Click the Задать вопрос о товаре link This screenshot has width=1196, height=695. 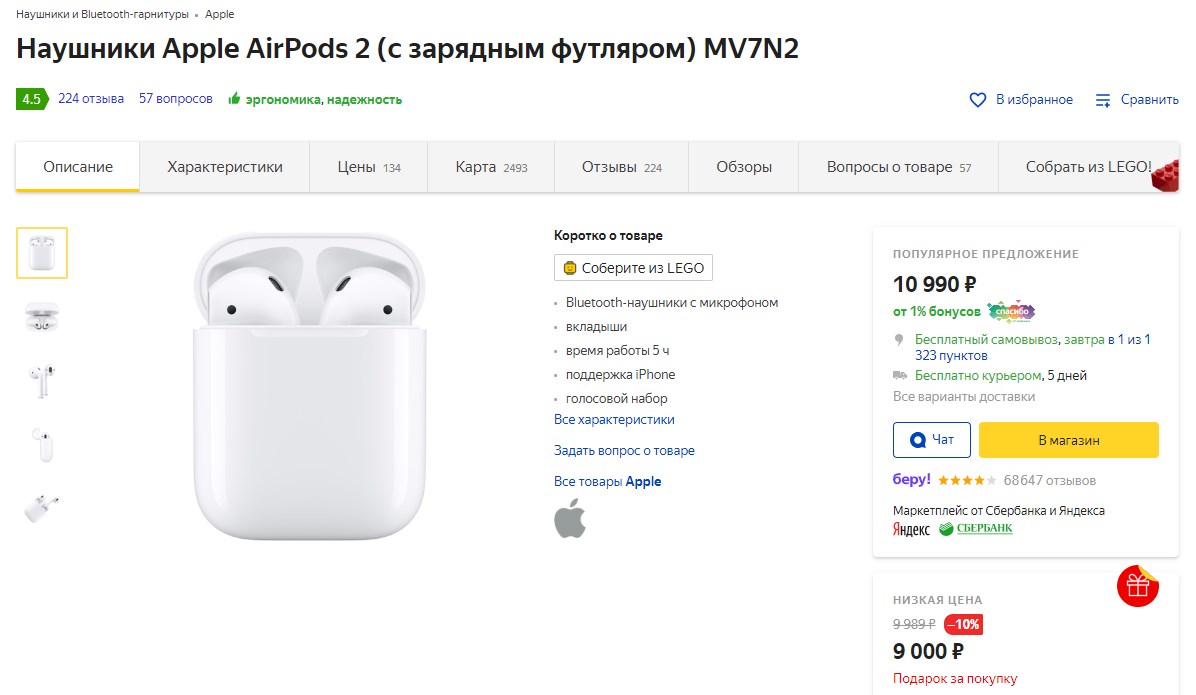[624, 451]
